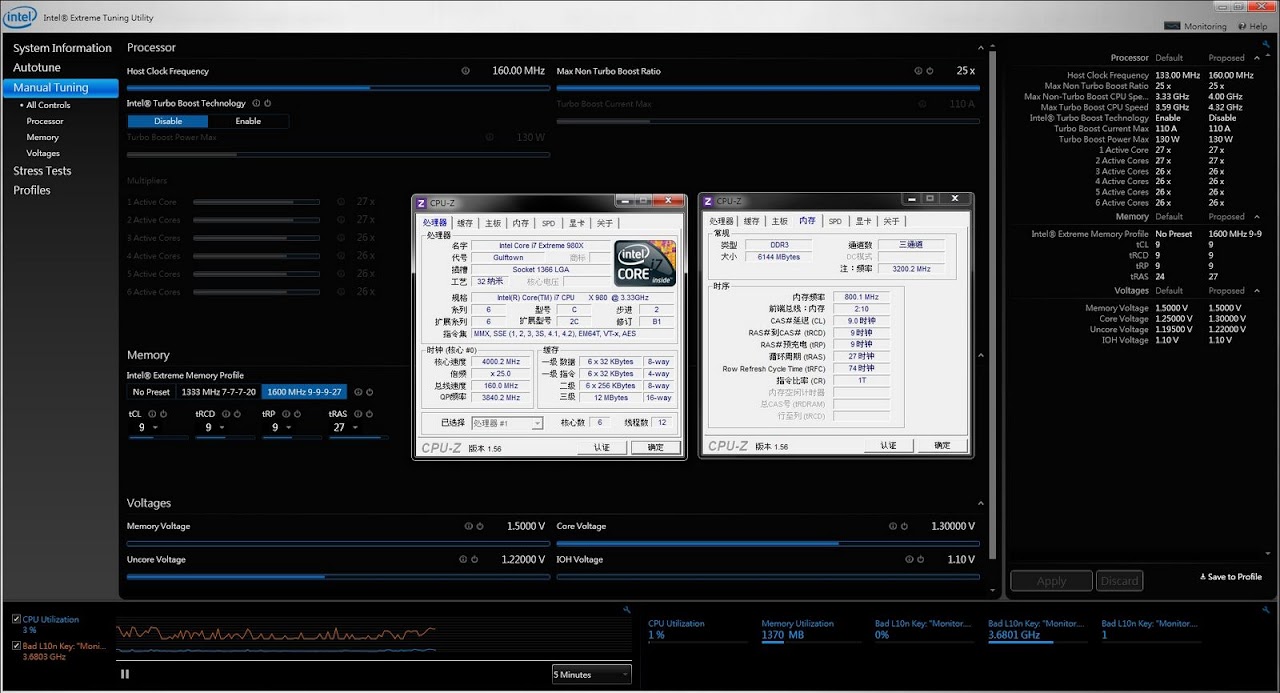Open the tRP value dropdown
The width and height of the screenshot is (1280, 693).
[290, 428]
